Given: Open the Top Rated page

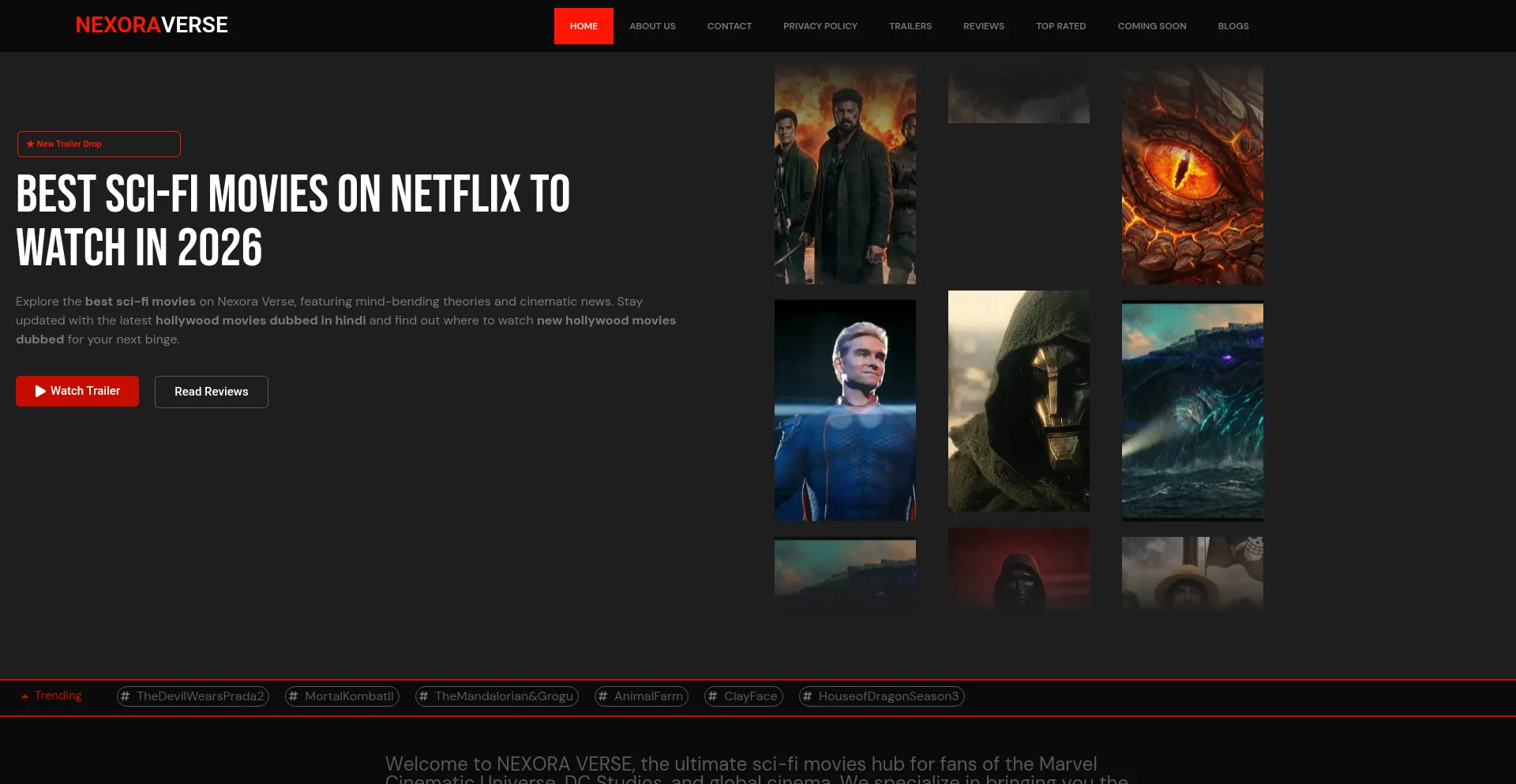Looking at the screenshot, I should tap(1060, 26).
